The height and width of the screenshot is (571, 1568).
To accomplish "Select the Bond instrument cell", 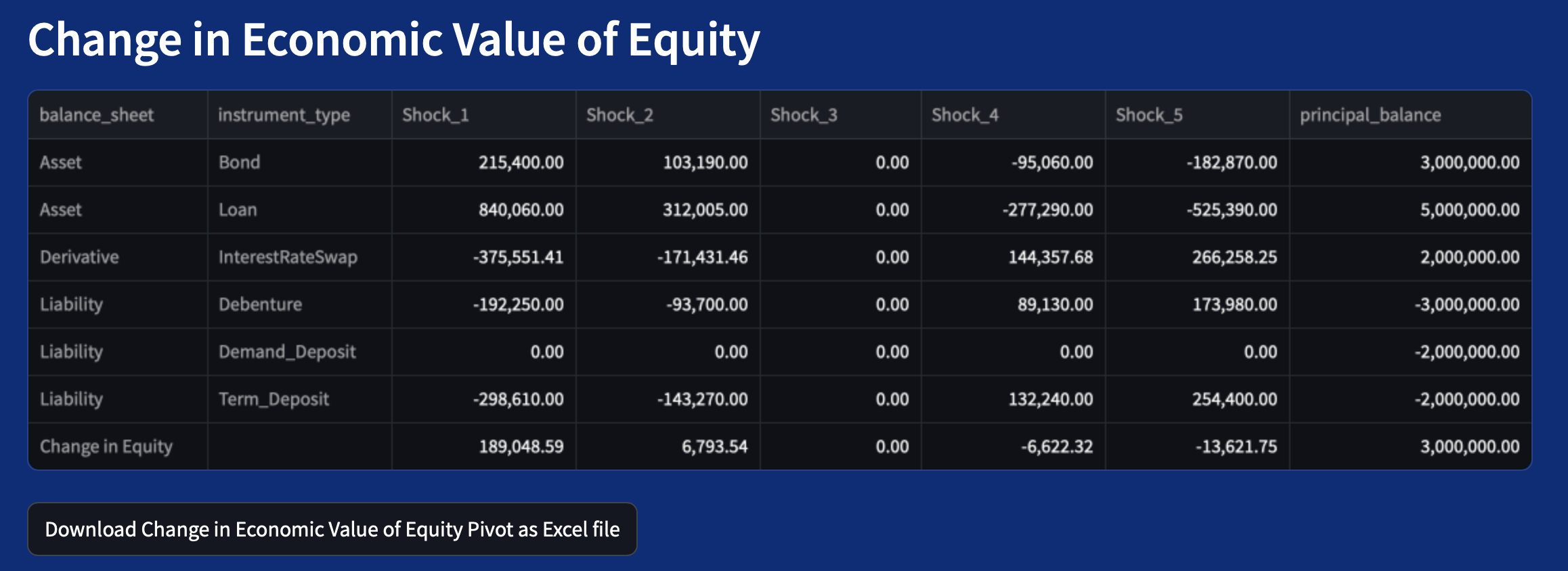I will pos(239,162).
